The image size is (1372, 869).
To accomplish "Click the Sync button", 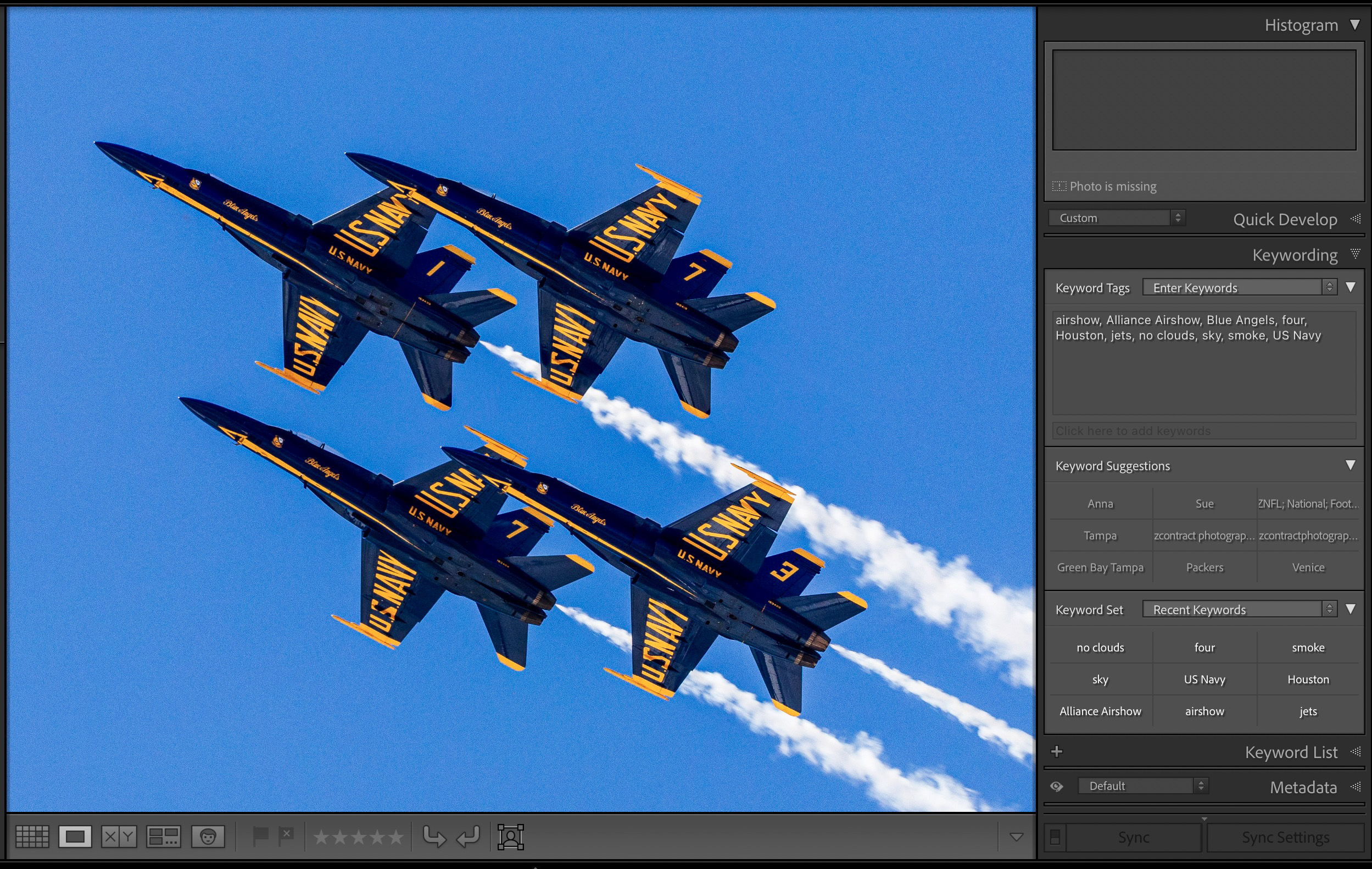I will click(x=1133, y=837).
